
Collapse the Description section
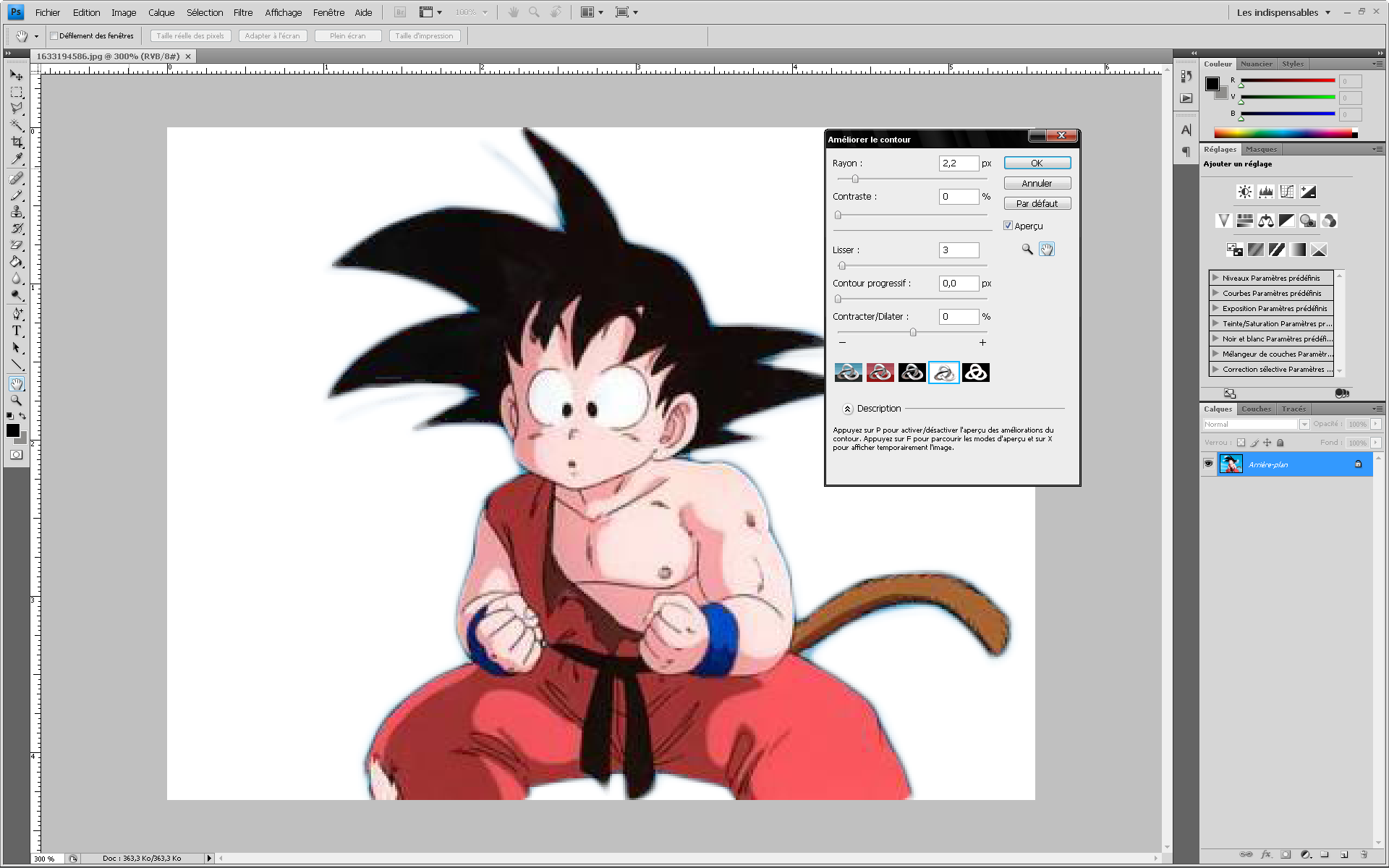[x=847, y=409]
